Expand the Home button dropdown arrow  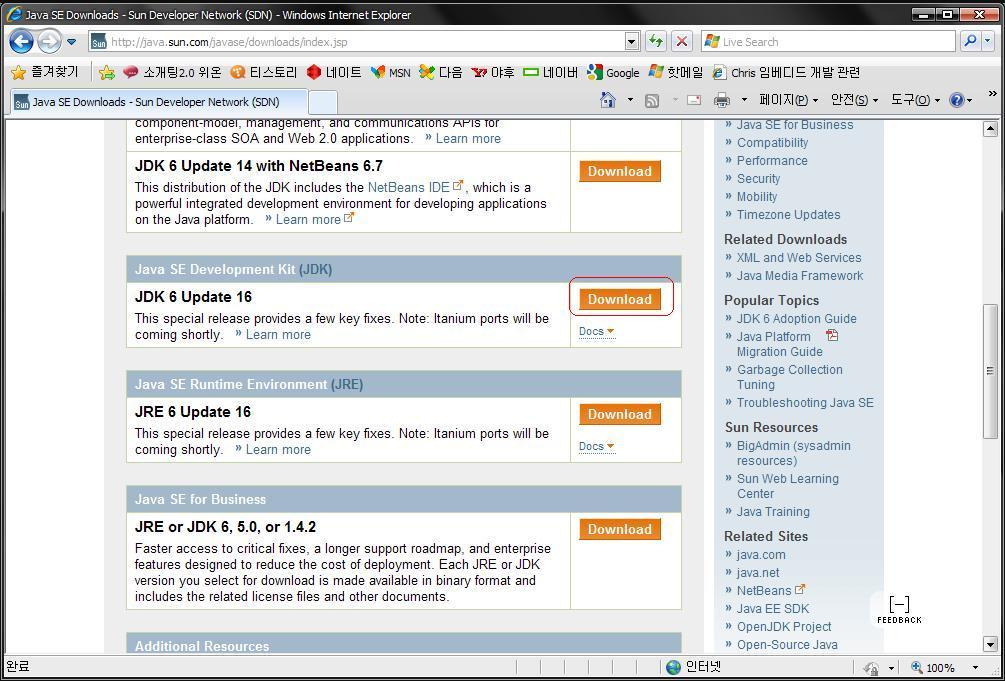click(630, 100)
